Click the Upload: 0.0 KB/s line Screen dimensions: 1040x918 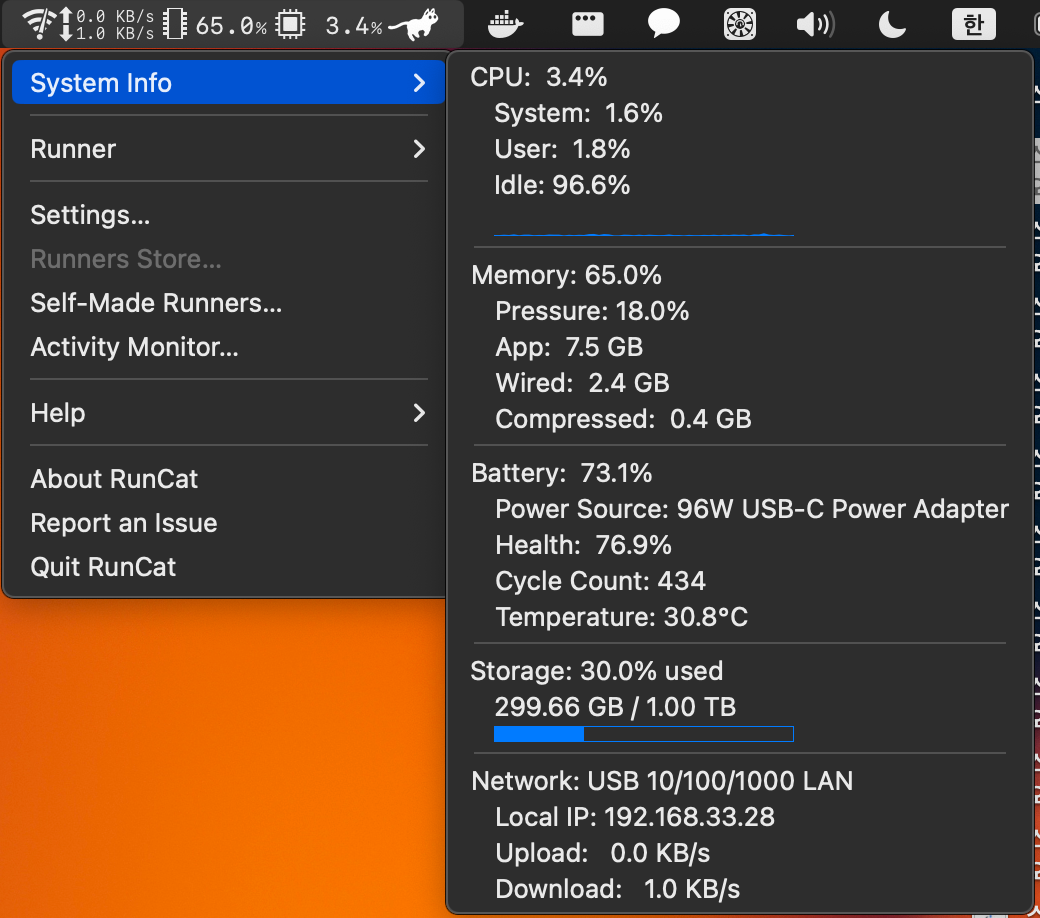tap(603, 853)
